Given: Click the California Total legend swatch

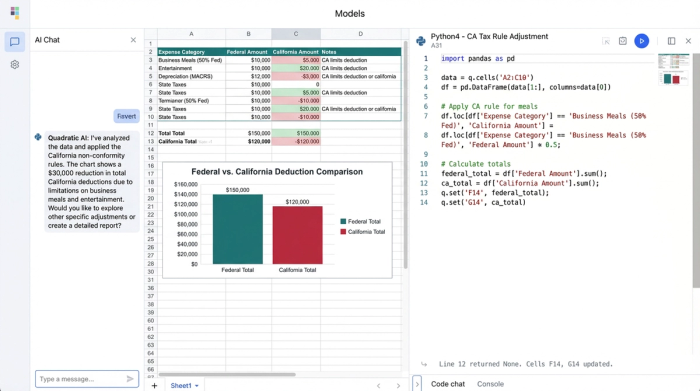Looking at the screenshot, I should (x=343, y=232).
